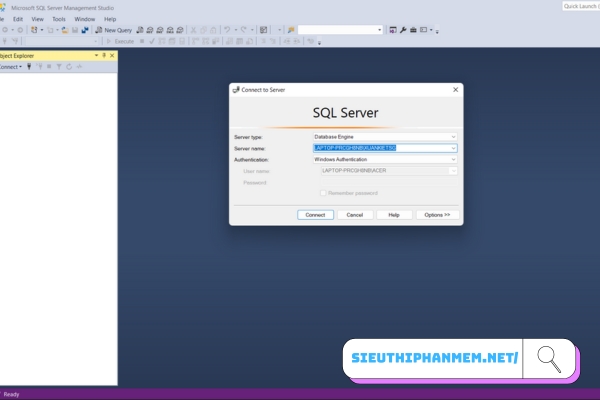600x400 pixels.
Task: Open the window layout dropdown arrow on toolbar
Action: pyautogui.click(x=431, y=30)
